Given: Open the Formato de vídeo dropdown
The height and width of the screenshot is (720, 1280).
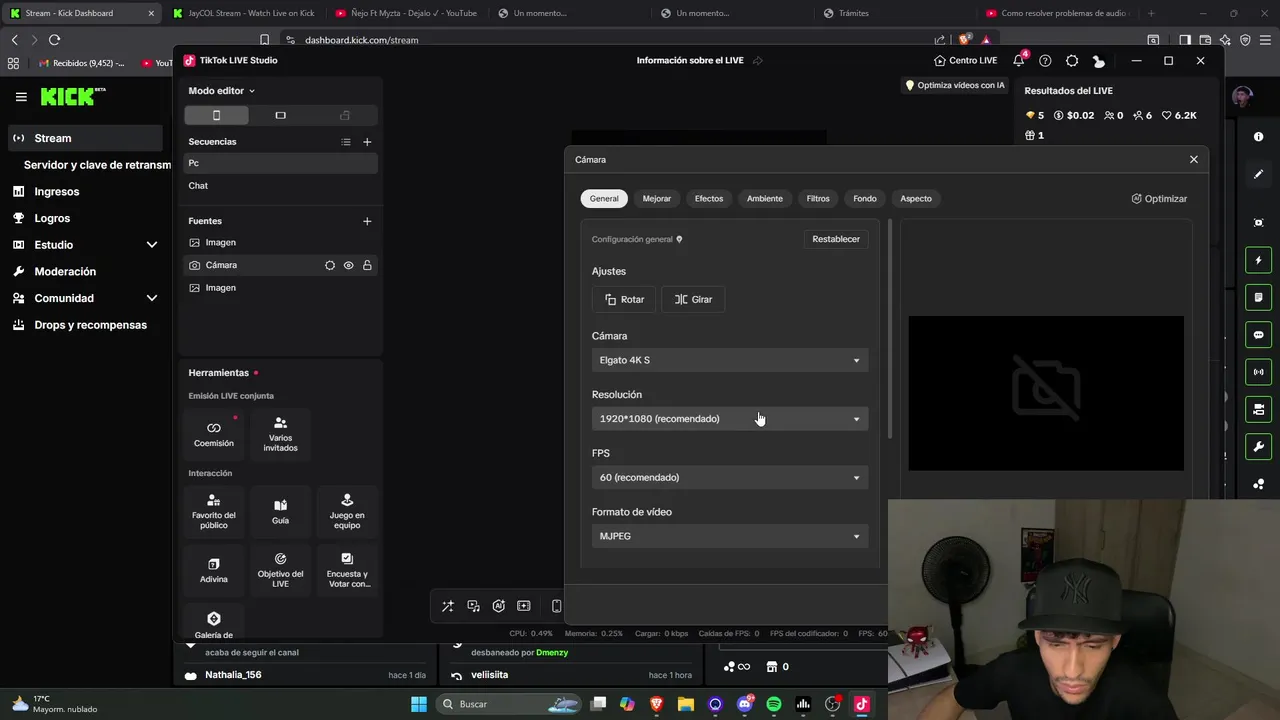Looking at the screenshot, I should pos(730,536).
